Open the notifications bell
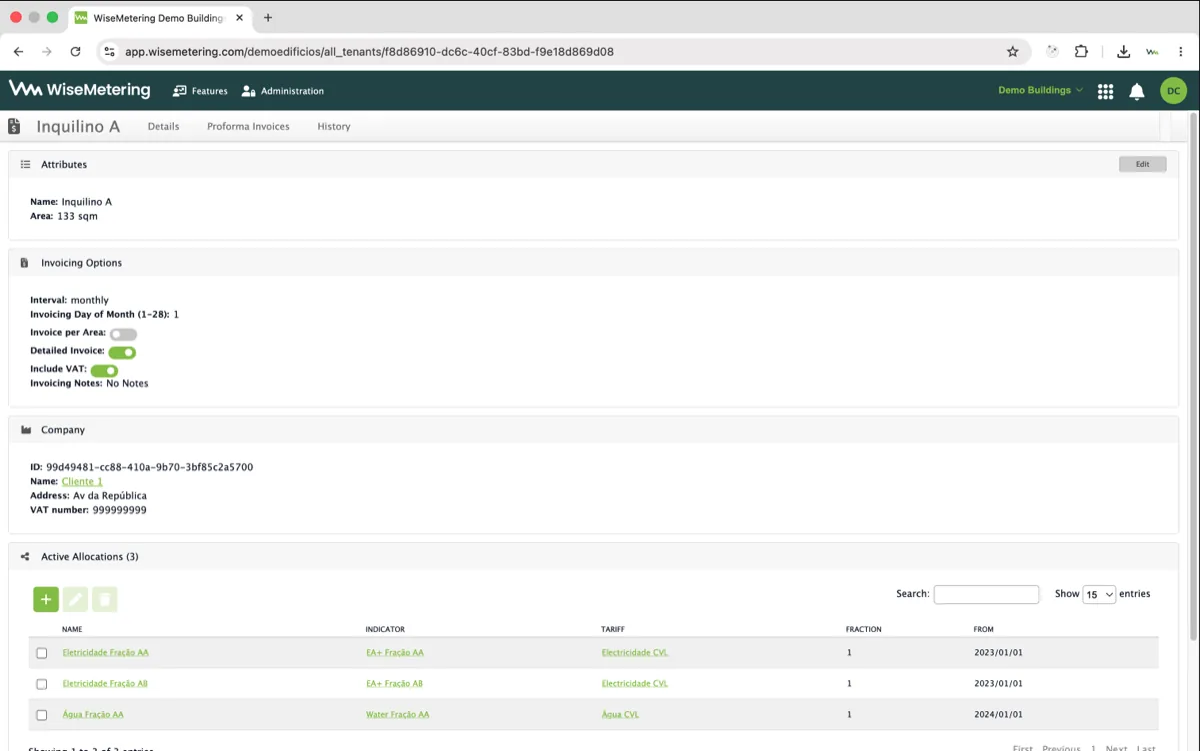The image size is (1200, 751). coord(1137,91)
